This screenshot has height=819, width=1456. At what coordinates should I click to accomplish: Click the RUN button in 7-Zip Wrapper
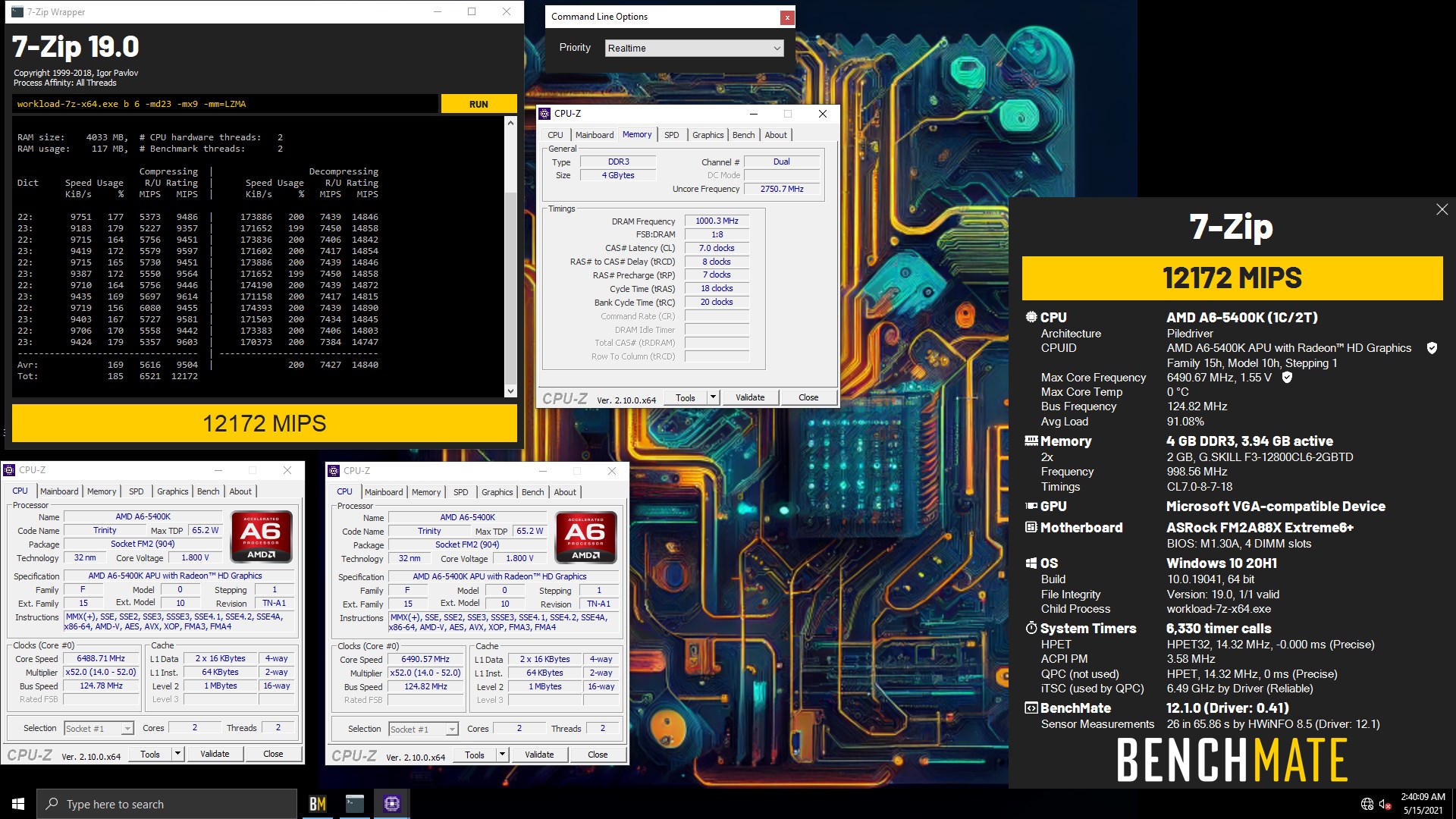pos(479,104)
